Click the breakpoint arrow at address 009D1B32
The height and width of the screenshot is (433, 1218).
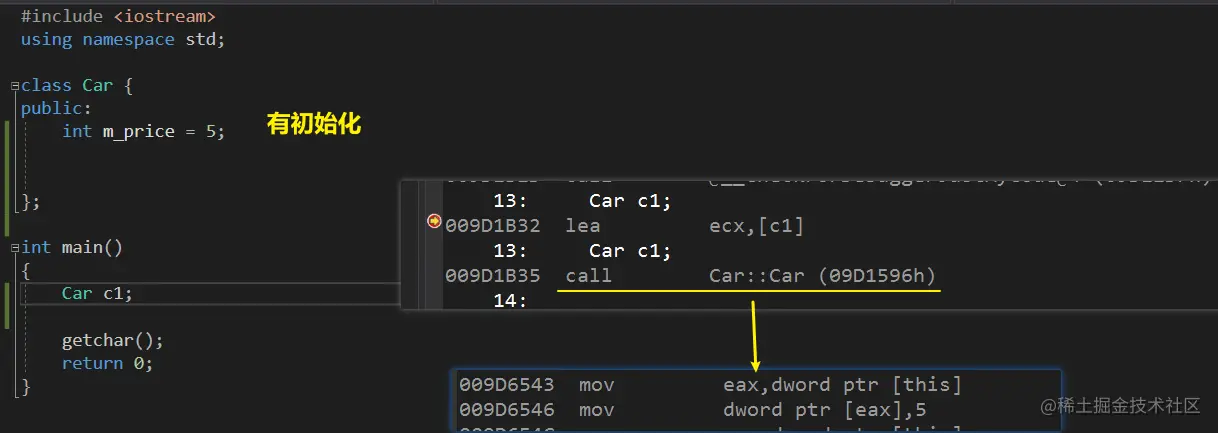(x=434, y=221)
